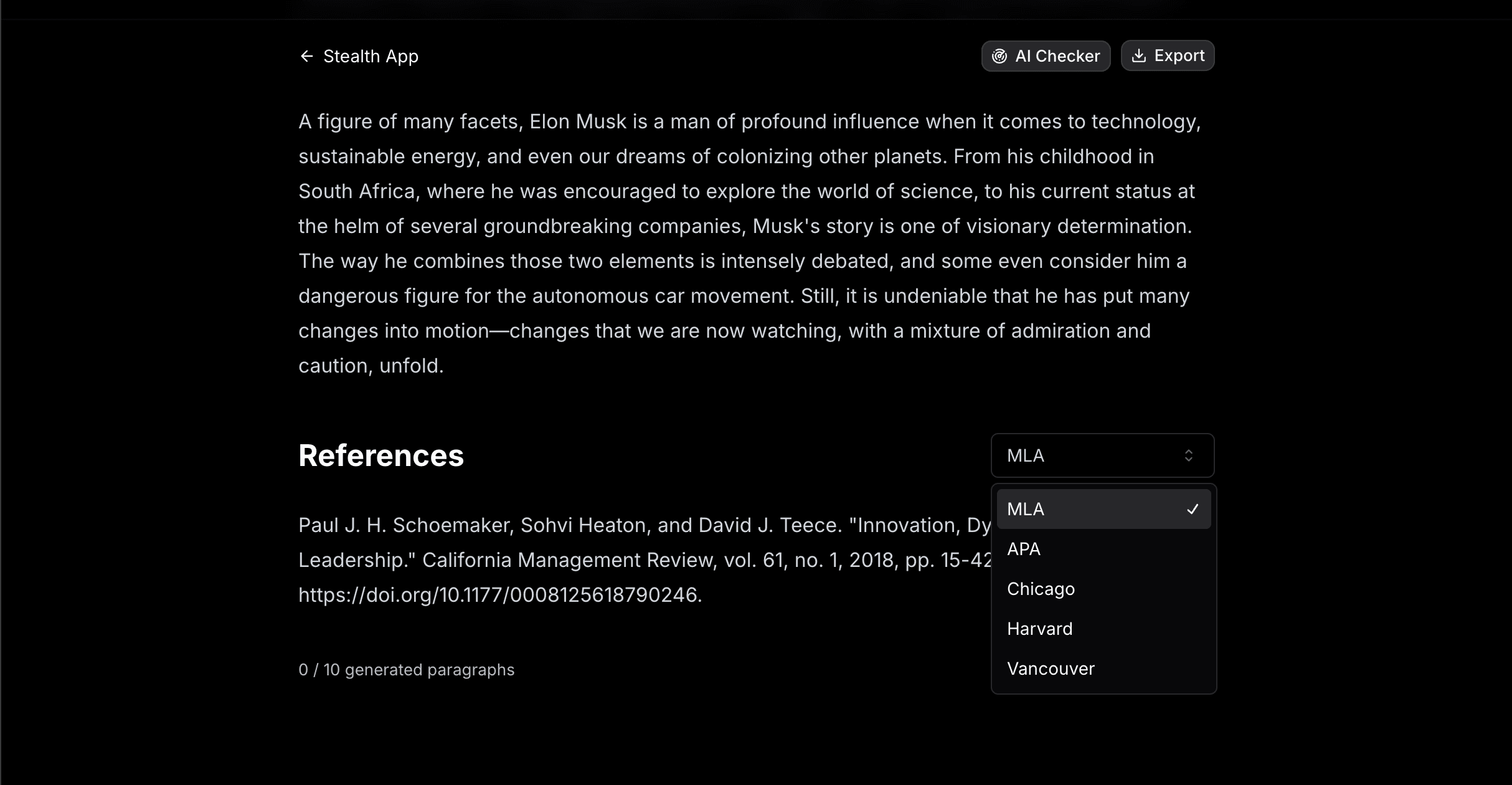Pick Harvard from the style list
Image resolution: width=1512 pixels, height=785 pixels.
(x=1040, y=629)
